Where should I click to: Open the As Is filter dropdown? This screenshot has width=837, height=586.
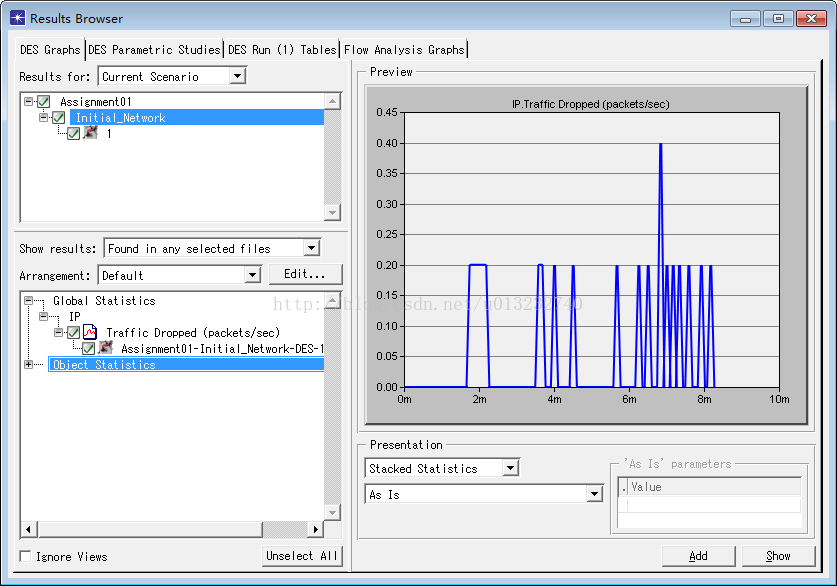[594, 494]
